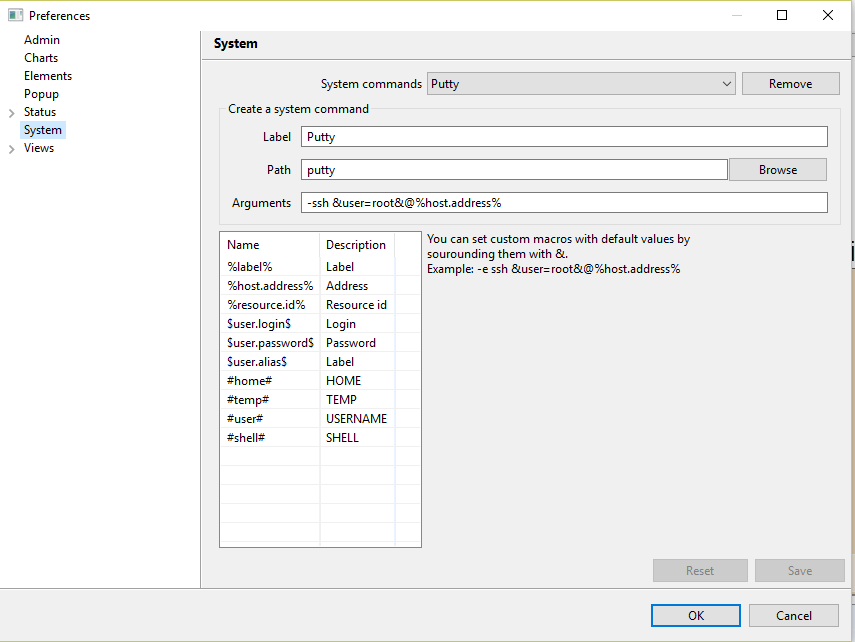Remove the Putty system command
Screen dimensions: 855x642
[790, 83]
